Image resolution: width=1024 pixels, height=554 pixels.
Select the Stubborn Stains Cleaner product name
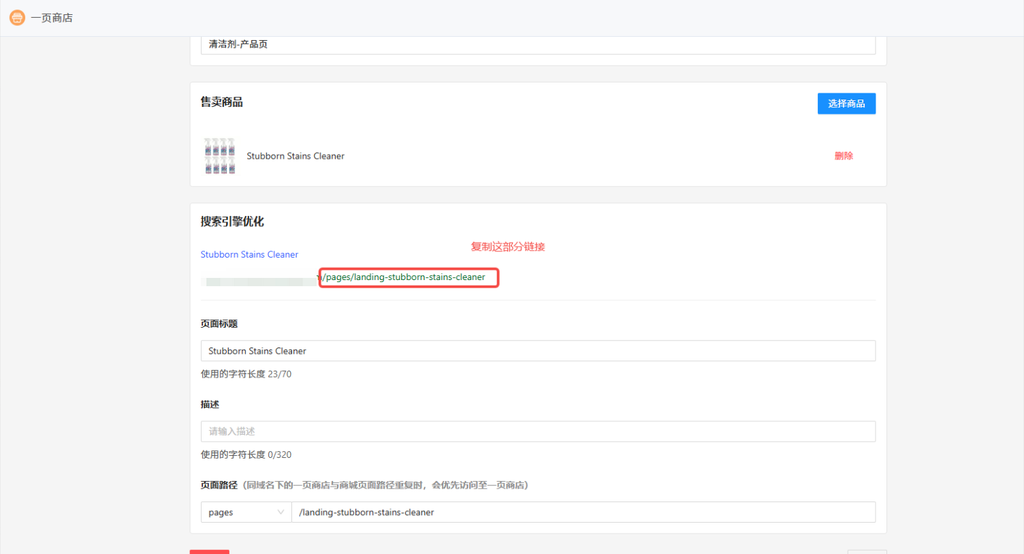[x=295, y=156]
